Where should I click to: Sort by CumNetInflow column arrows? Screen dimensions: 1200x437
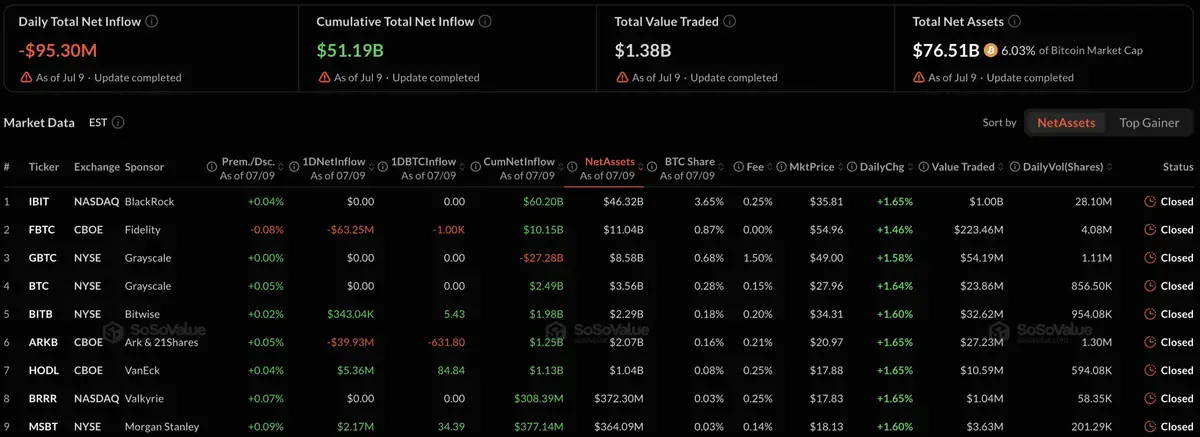pos(560,167)
